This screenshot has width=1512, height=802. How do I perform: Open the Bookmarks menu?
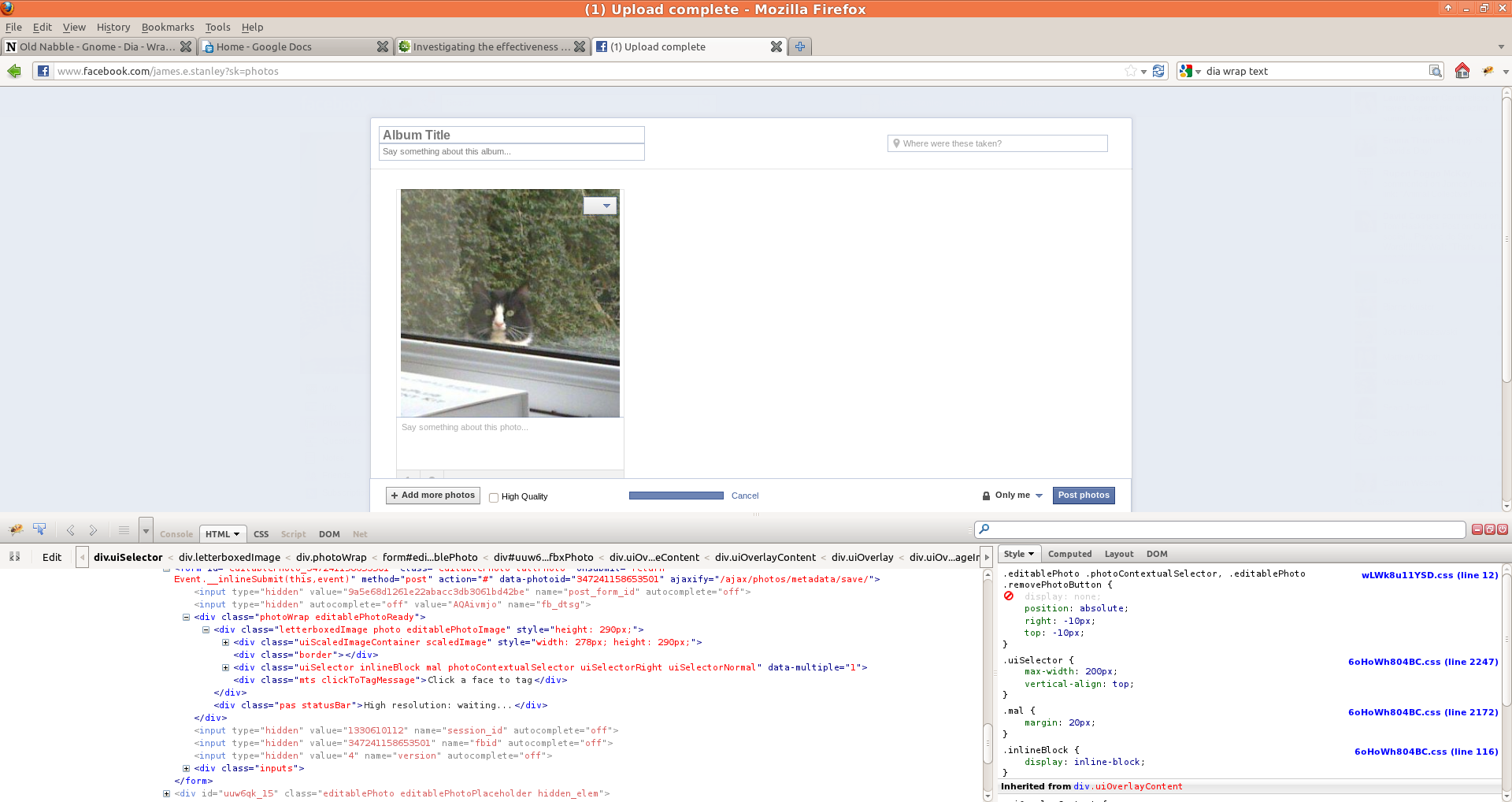coord(167,27)
